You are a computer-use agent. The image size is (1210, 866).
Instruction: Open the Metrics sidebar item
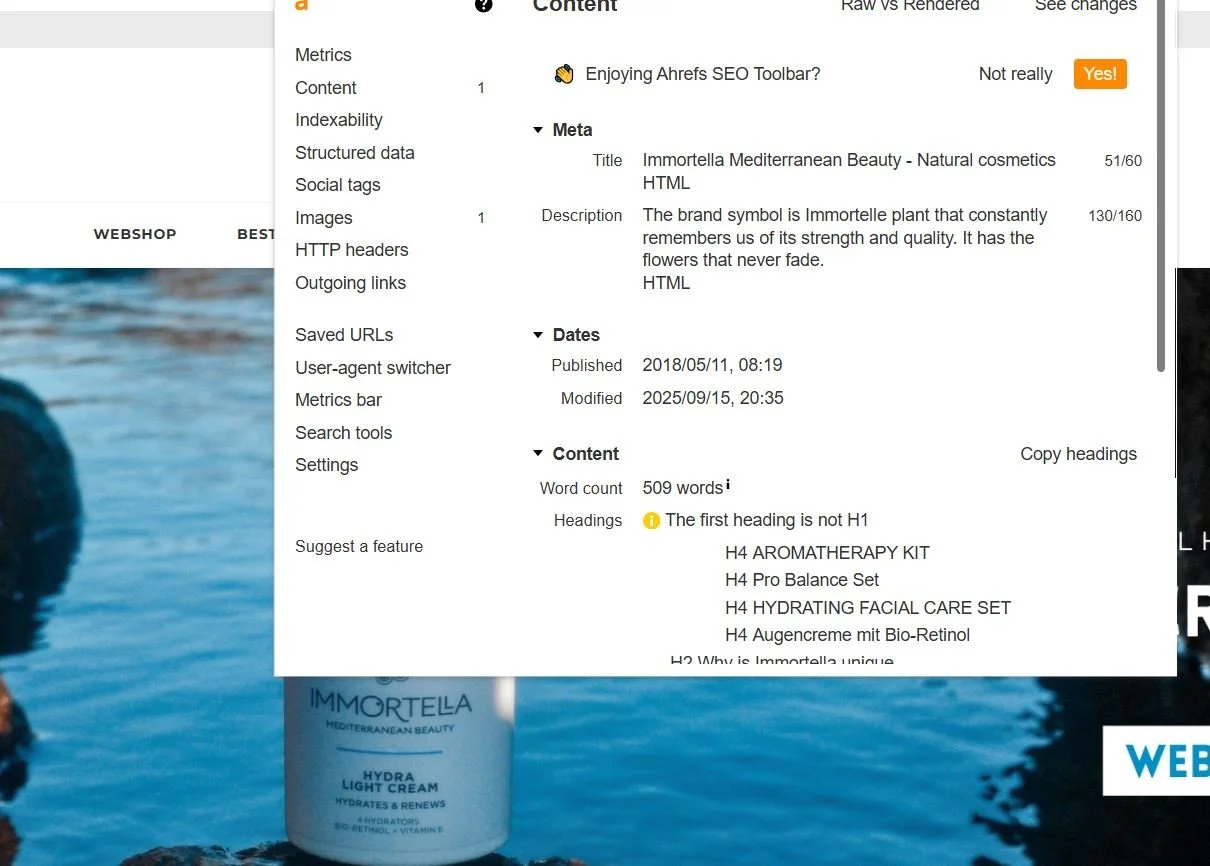point(323,55)
